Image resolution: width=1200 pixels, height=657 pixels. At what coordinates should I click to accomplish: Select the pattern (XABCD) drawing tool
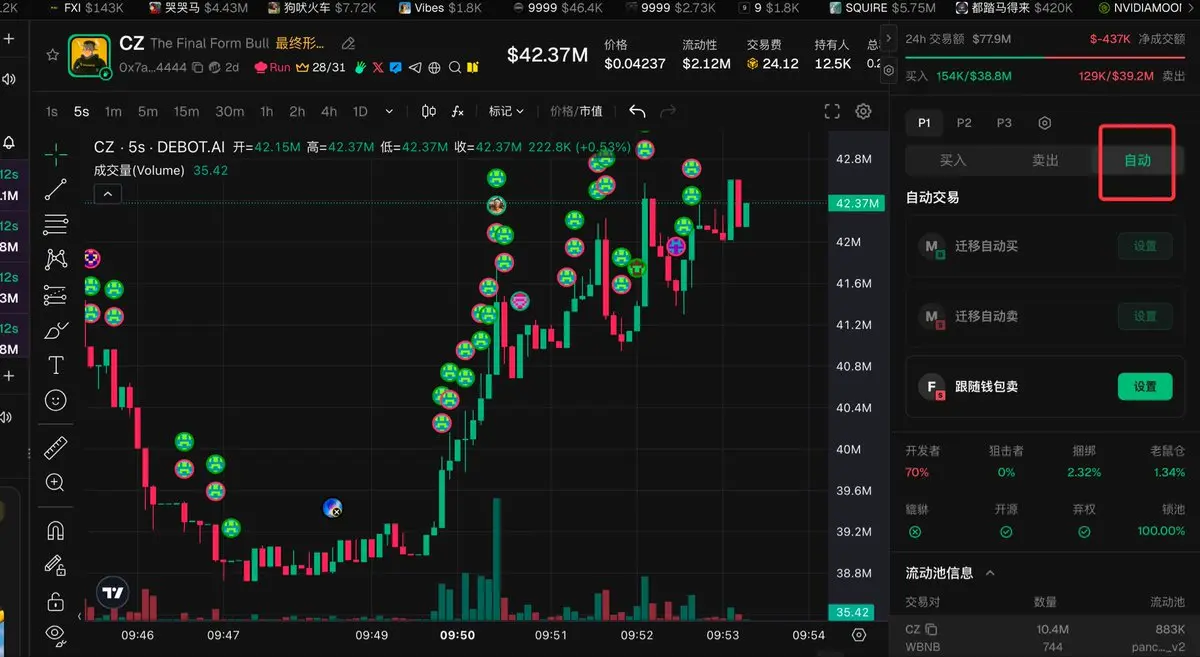tap(56, 260)
